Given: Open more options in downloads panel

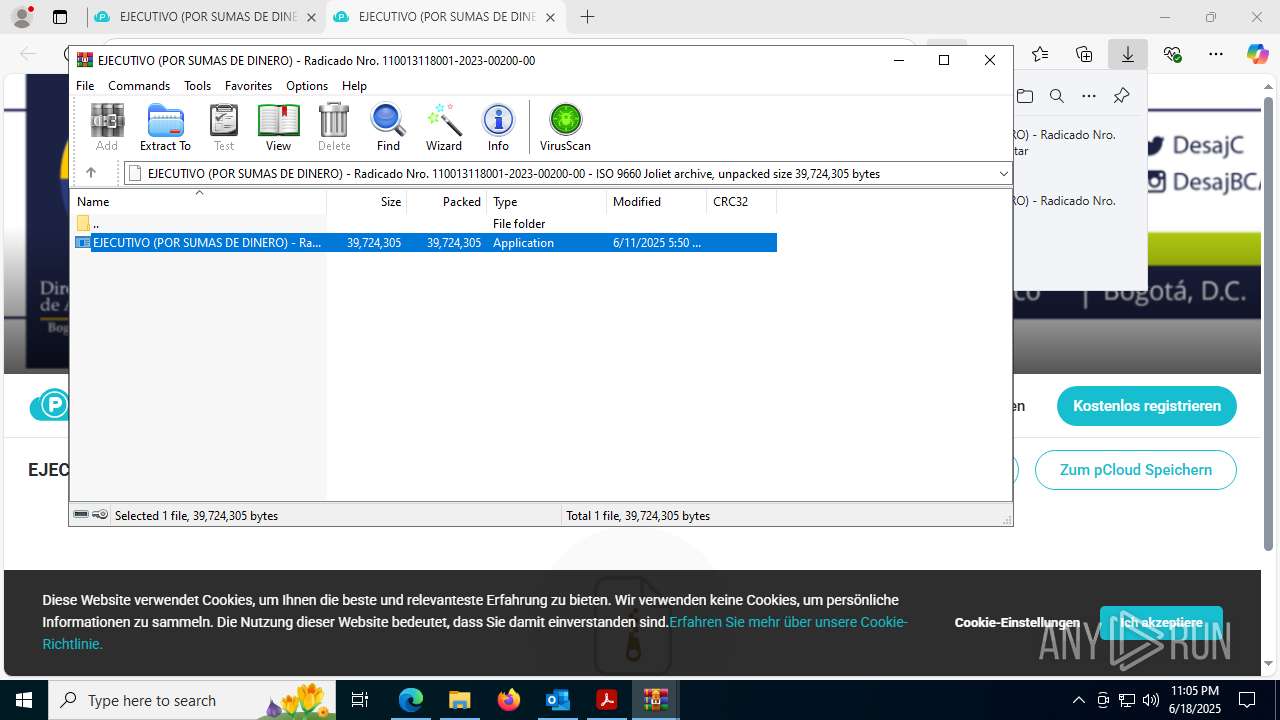Looking at the screenshot, I should point(1089,96).
